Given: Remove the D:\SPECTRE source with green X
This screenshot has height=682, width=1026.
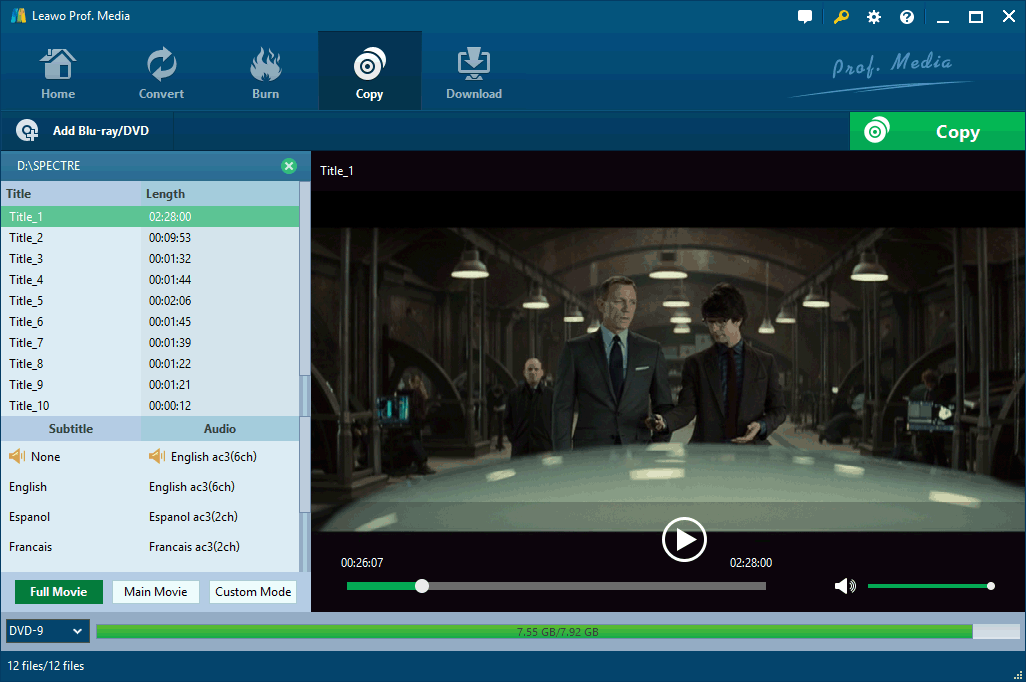Looking at the screenshot, I should (289, 166).
